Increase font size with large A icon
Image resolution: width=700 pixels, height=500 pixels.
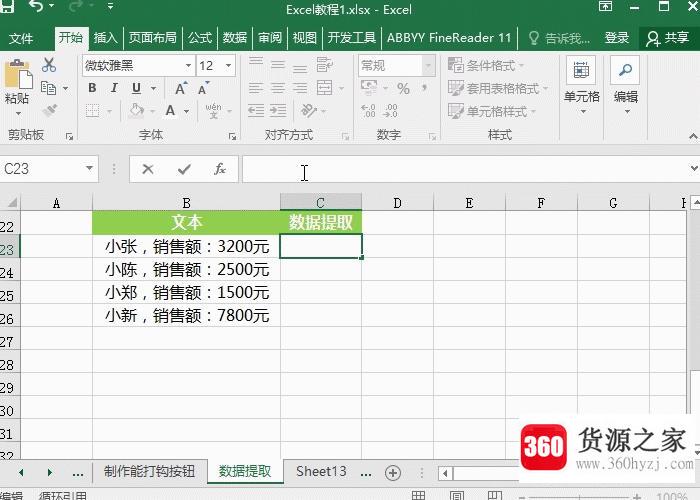pyautogui.click(x=180, y=88)
